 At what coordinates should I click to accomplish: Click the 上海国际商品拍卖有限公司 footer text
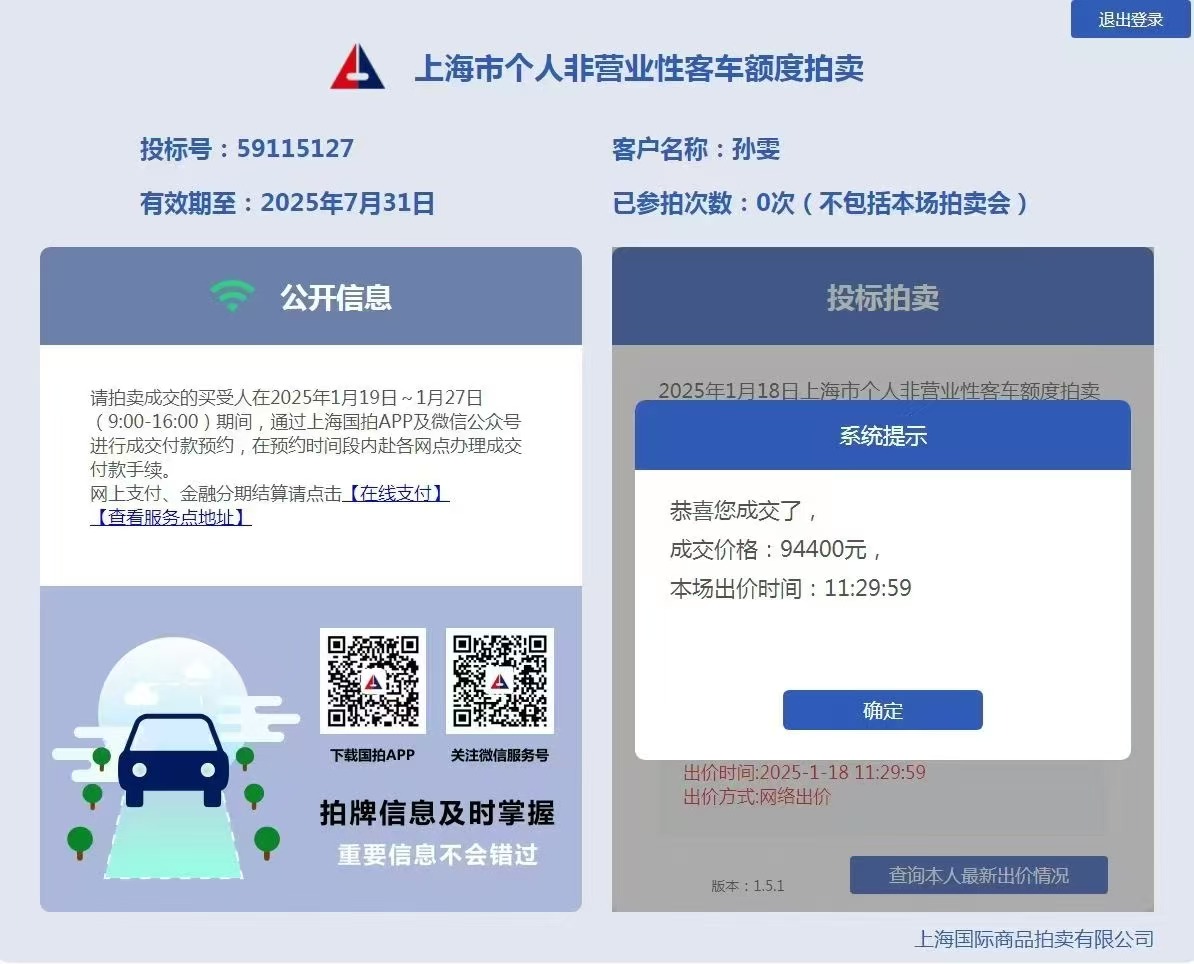tap(1033, 939)
